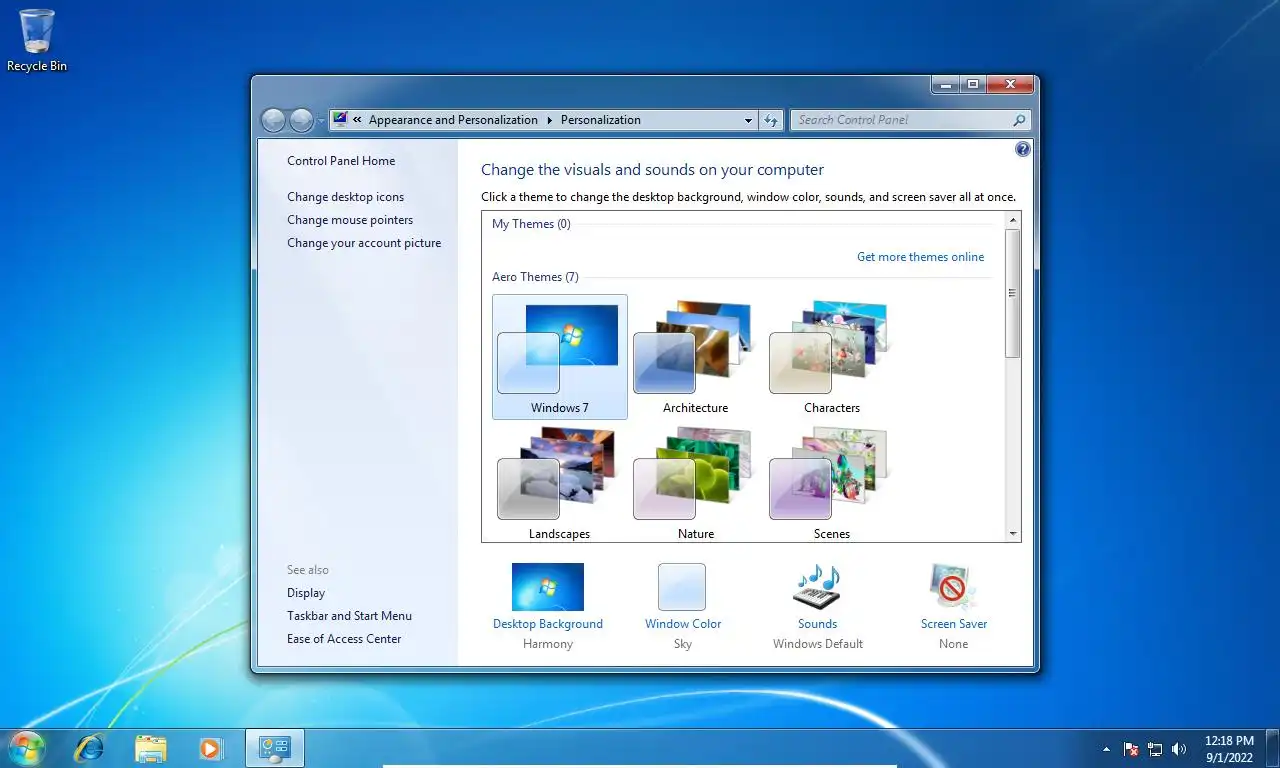1280x768 pixels.
Task: Open the Screen Saver link
Action: (x=954, y=624)
